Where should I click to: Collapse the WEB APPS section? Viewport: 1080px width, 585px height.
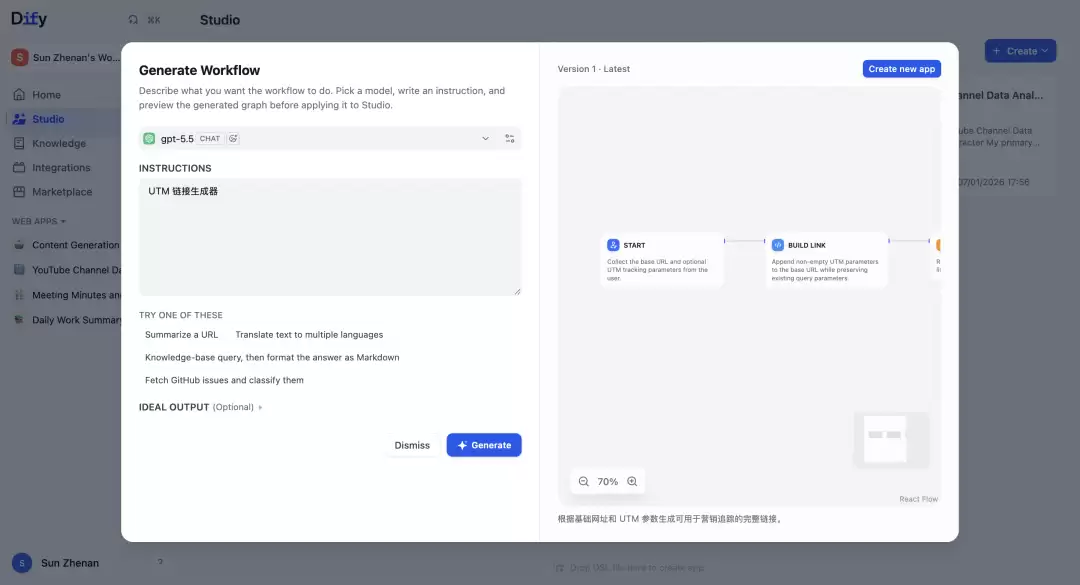pyautogui.click(x=39, y=221)
